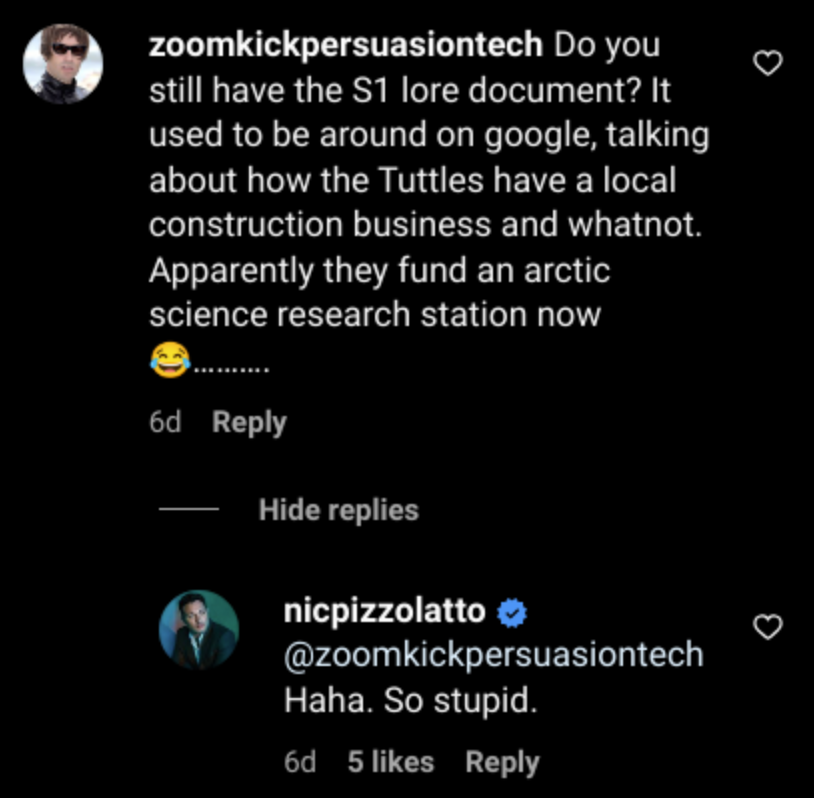Image resolution: width=814 pixels, height=798 pixels.
Task: Open the nicpizzolatto username link
Action: 385,611
